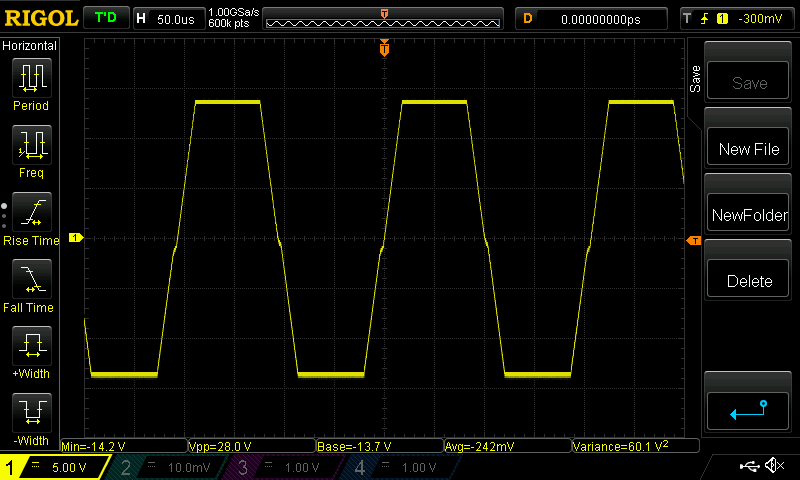Select the +Width measurement icon
800x480 pixels.
(x=31, y=346)
